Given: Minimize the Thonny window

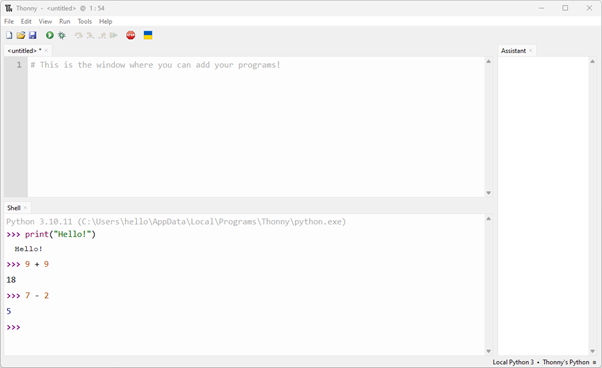Looking at the screenshot, I should click(x=542, y=8).
